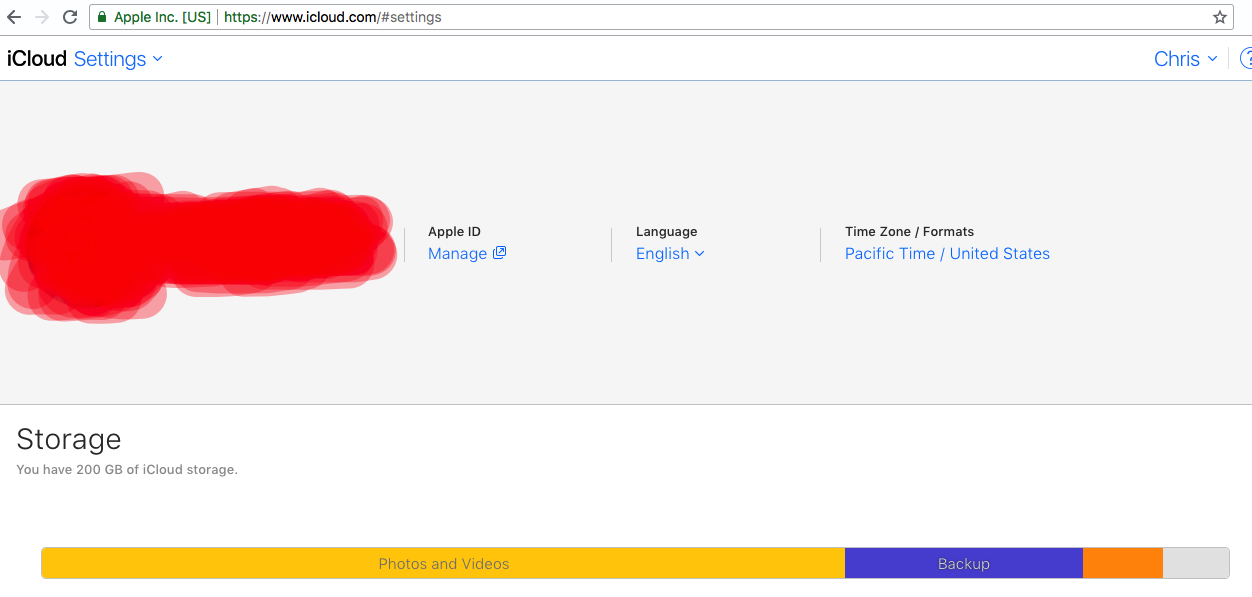Click the browser forward arrow
The height and width of the screenshot is (597, 1252).
coord(42,17)
